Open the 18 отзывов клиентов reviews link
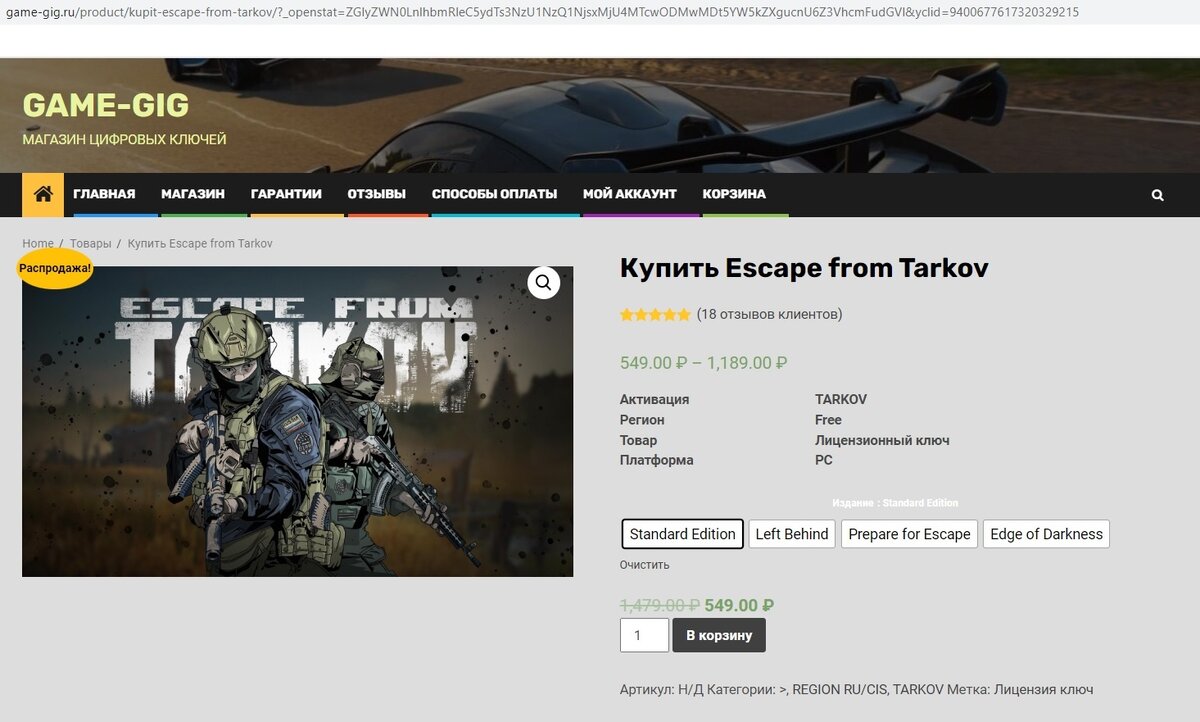 point(770,314)
